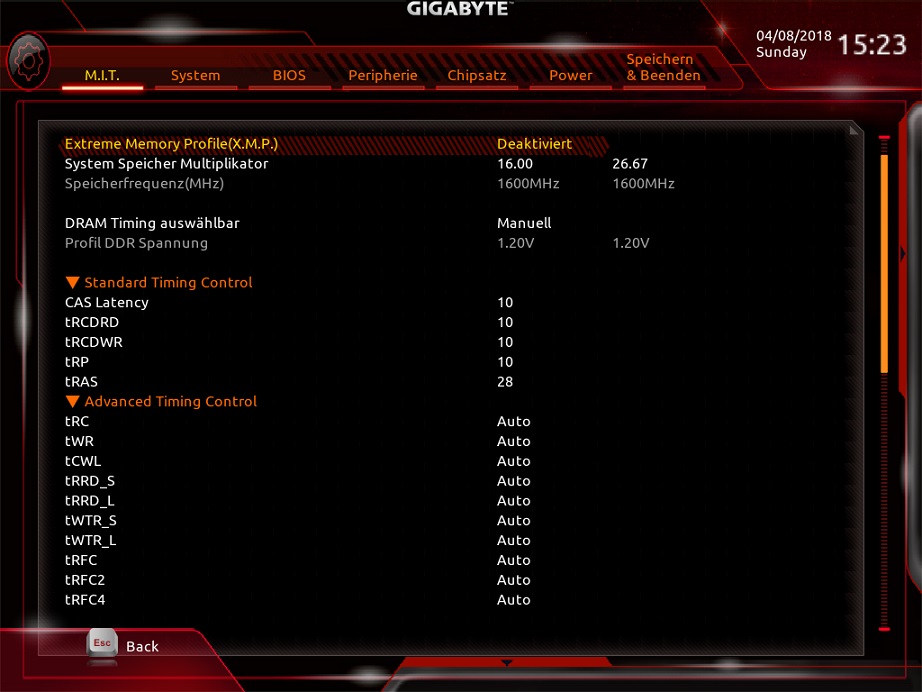Edit memory multiplier value 16.00
This screenshot has height=692, width=922.
click(x=515, y=164)
